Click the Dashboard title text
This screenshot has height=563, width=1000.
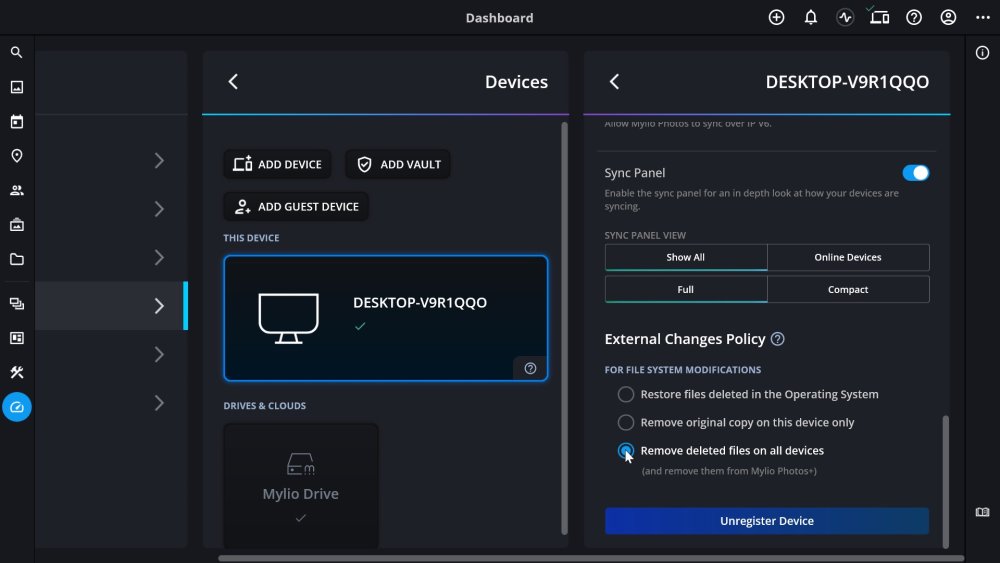point(499,18)
